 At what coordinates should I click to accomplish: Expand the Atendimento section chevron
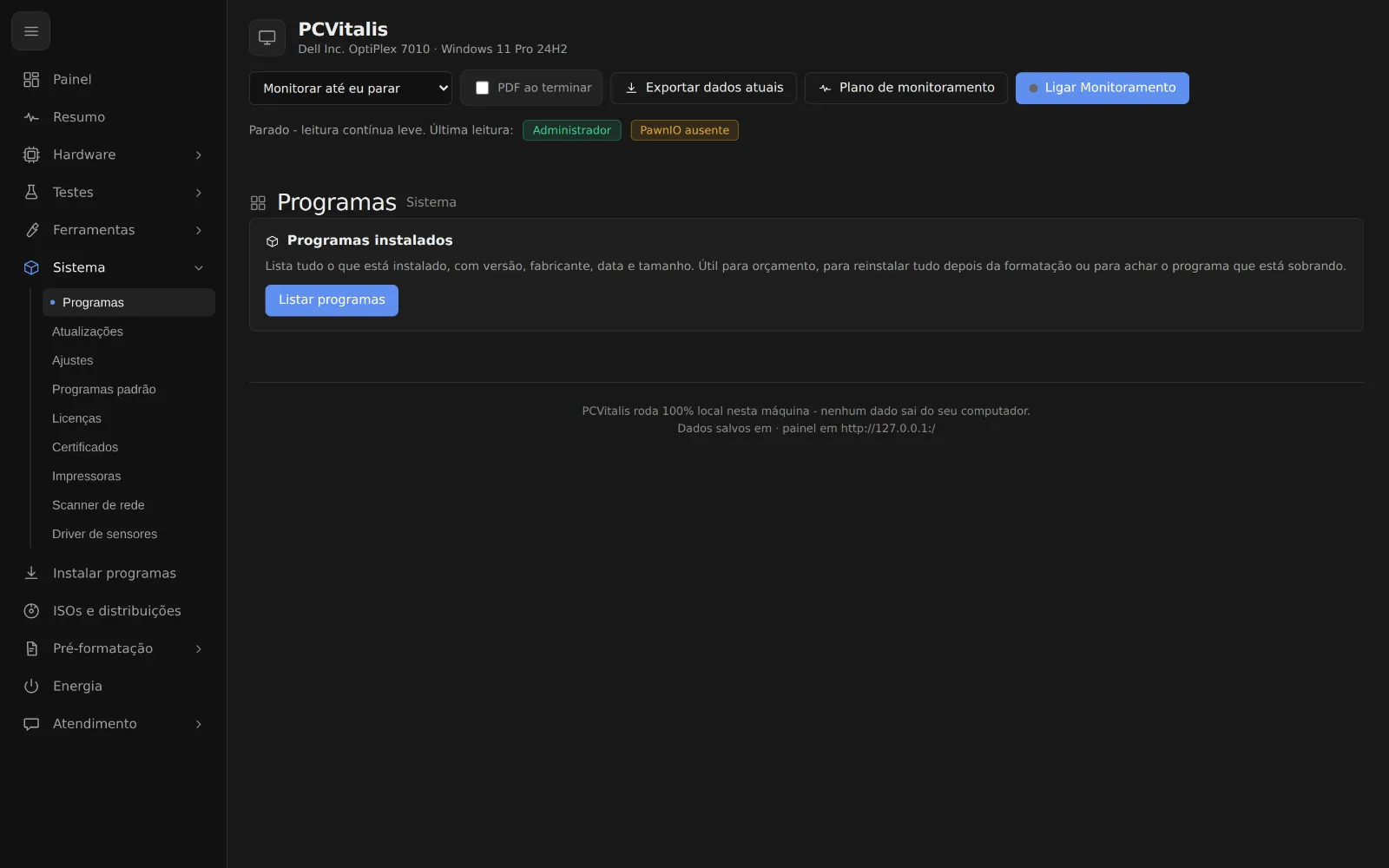tap(199, 724)
